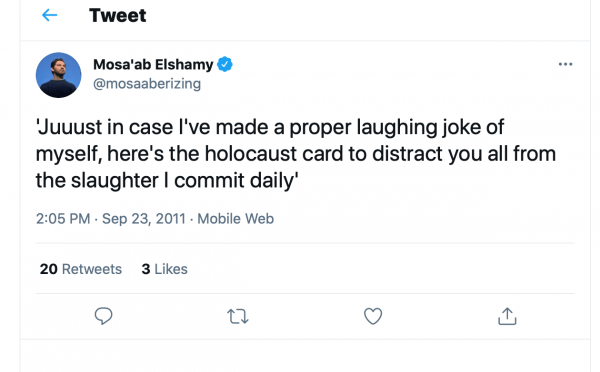Open the three-dot more options menu
The width and height of the screenshot is (600, 372).
pos(565,64)
